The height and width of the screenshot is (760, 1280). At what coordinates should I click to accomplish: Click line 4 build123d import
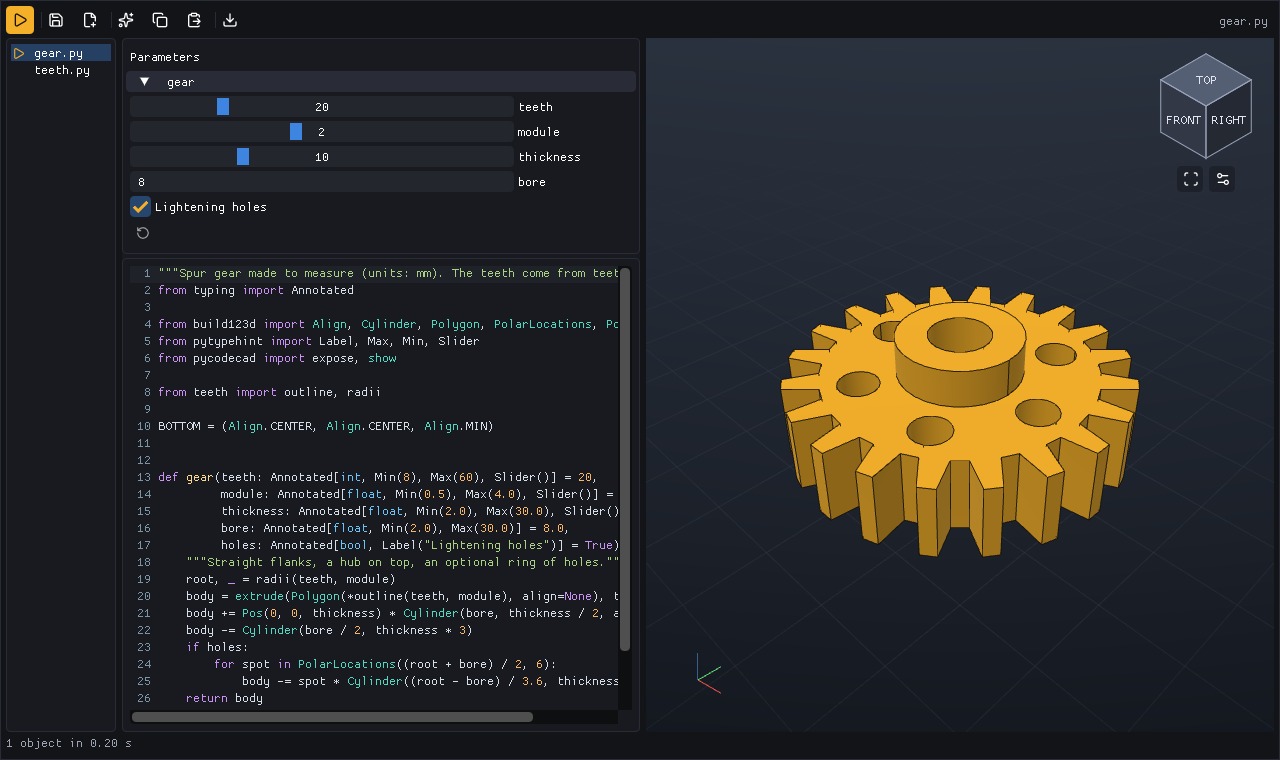click(388, 324)
